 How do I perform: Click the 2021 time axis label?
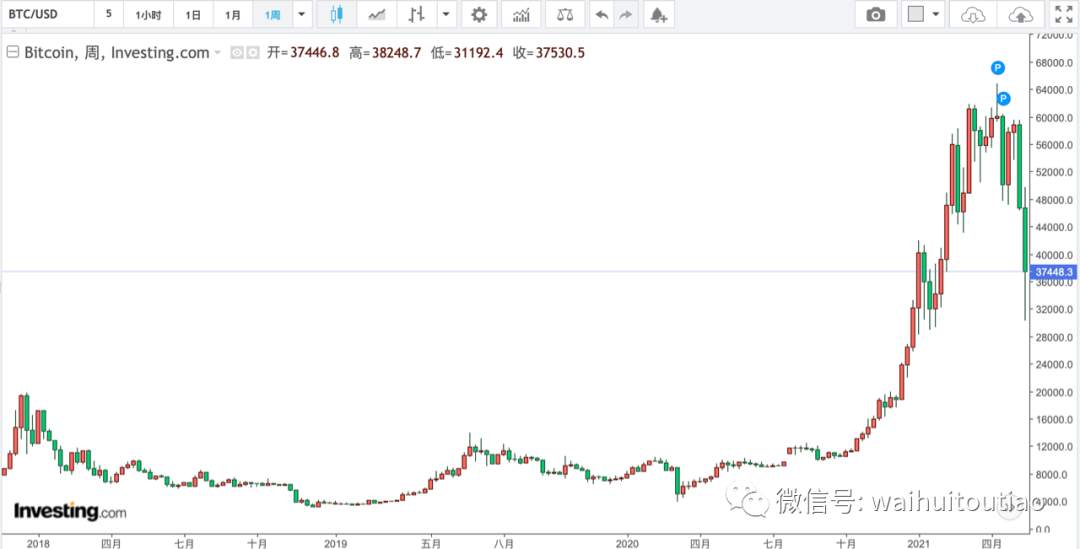coord(920,541)
